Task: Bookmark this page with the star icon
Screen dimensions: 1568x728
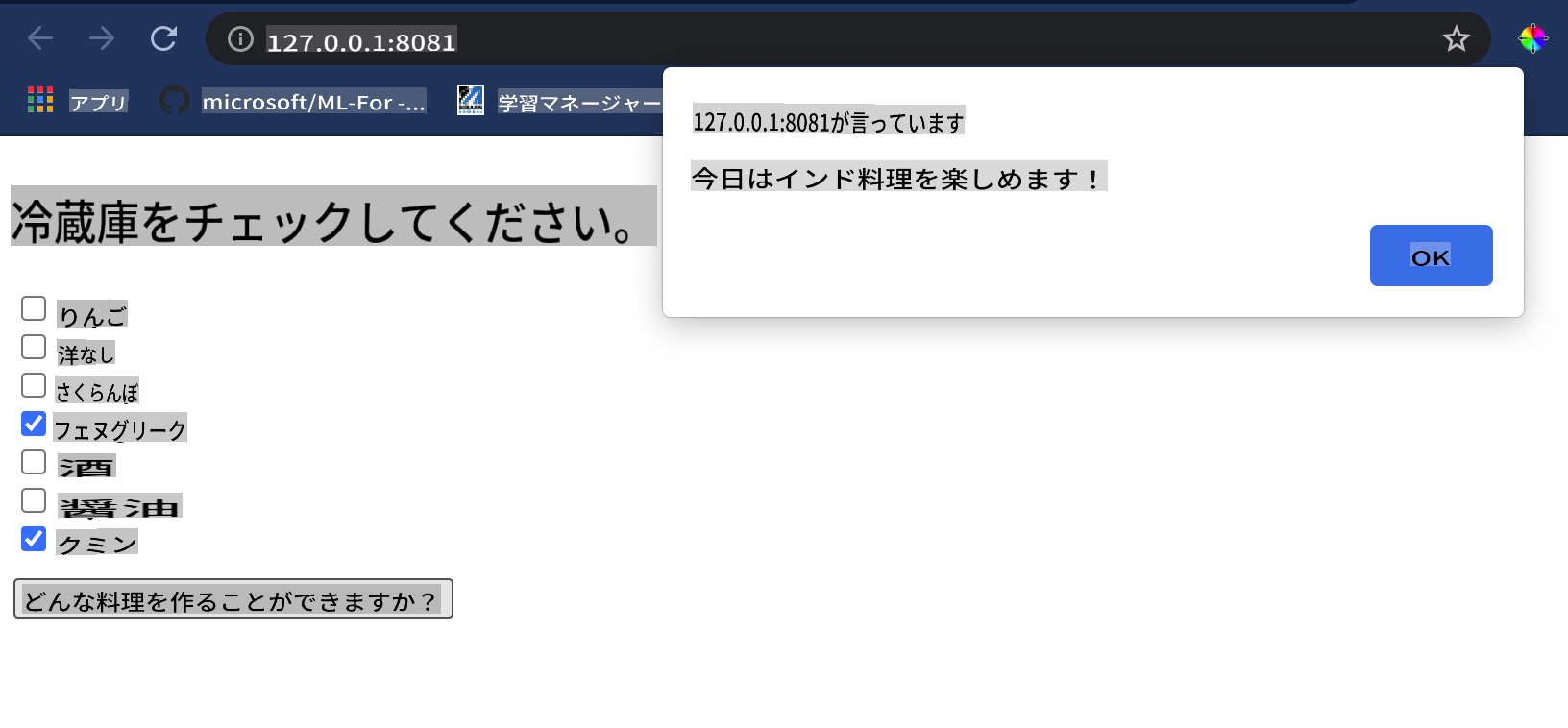Action: [x=1457, y=39]
